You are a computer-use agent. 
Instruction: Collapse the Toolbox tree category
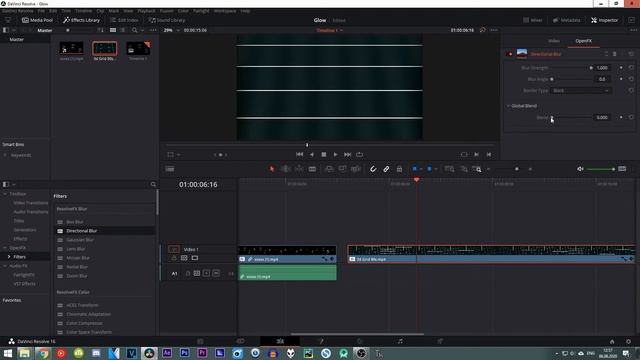coord(5,194)
